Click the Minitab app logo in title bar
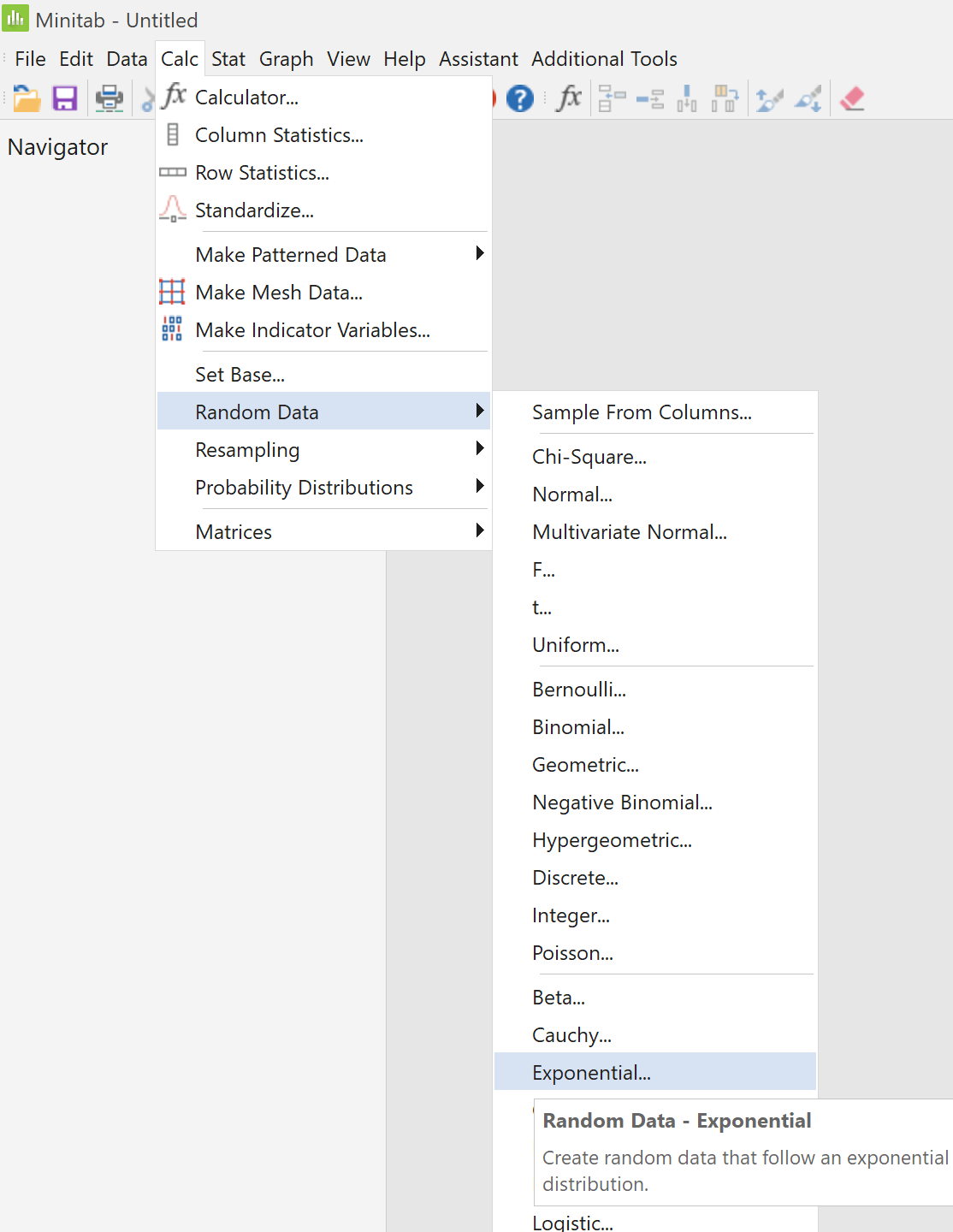 pyautogui.click(x=15, y=18)
